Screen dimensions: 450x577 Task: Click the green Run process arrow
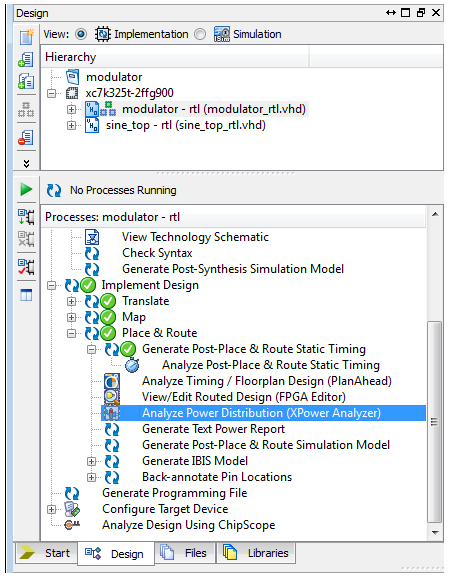coord(26,190)
